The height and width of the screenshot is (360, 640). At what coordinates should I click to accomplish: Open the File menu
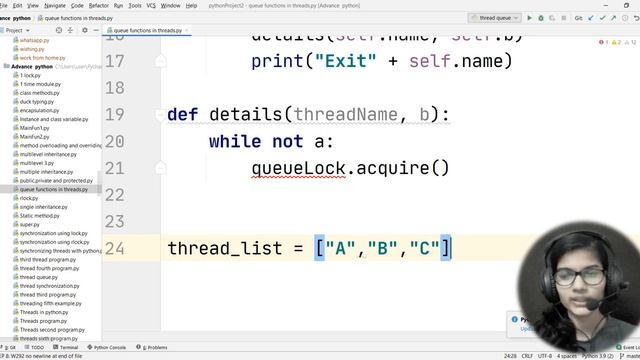coord(4,6)
